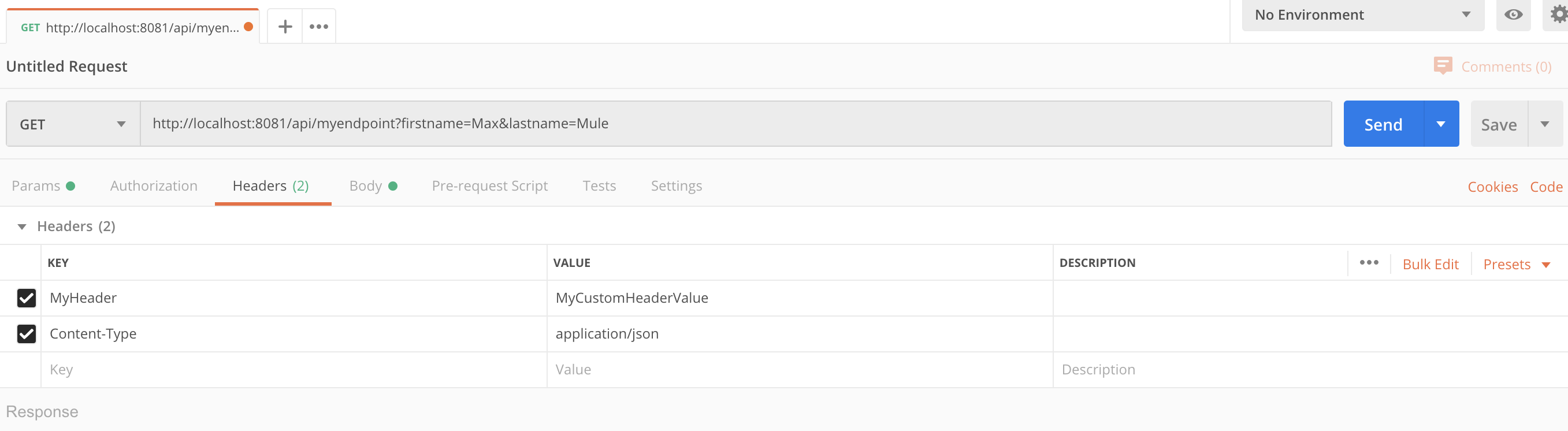
Task: Uncheck the MyHeader header checkbox
Action: point(27,298)
